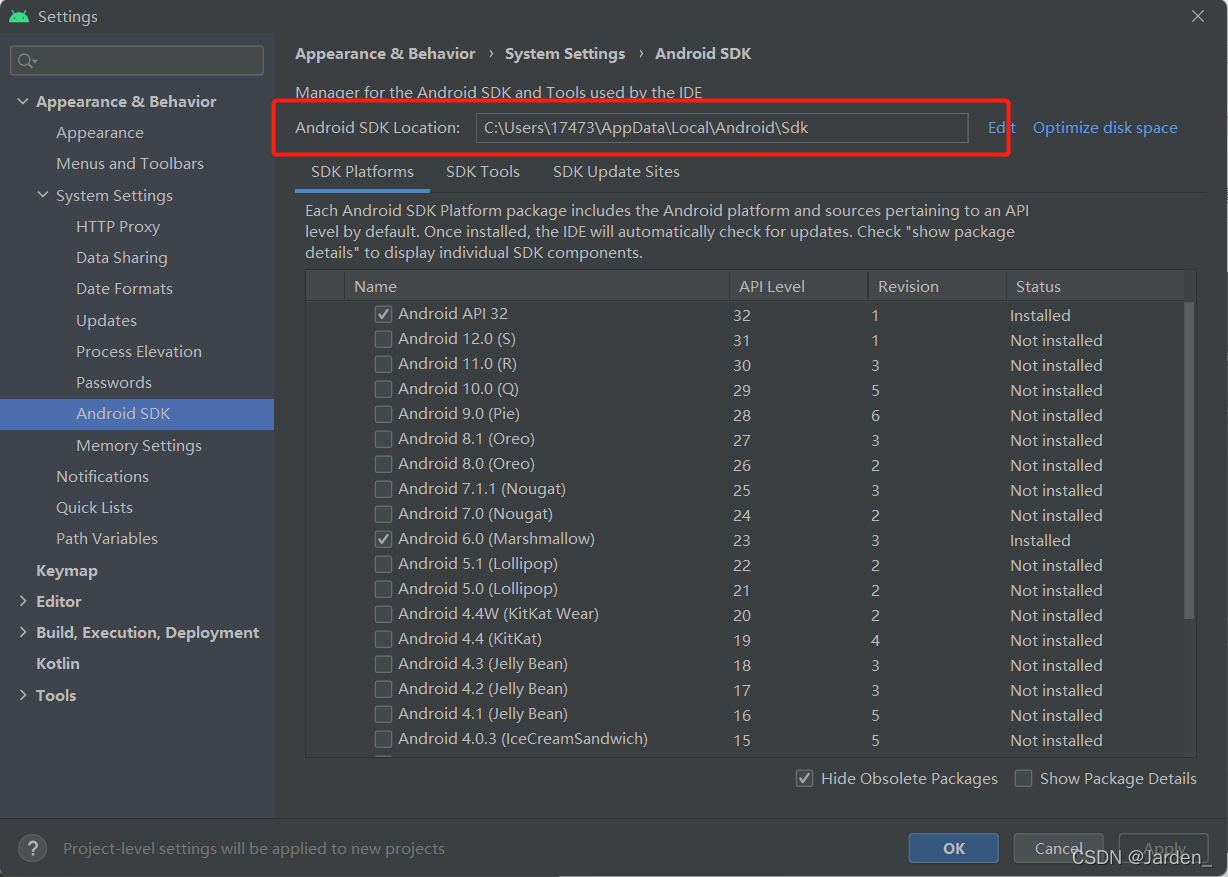Disable Hide Obsolete Packages checkbox

click(x=804, y=778)
